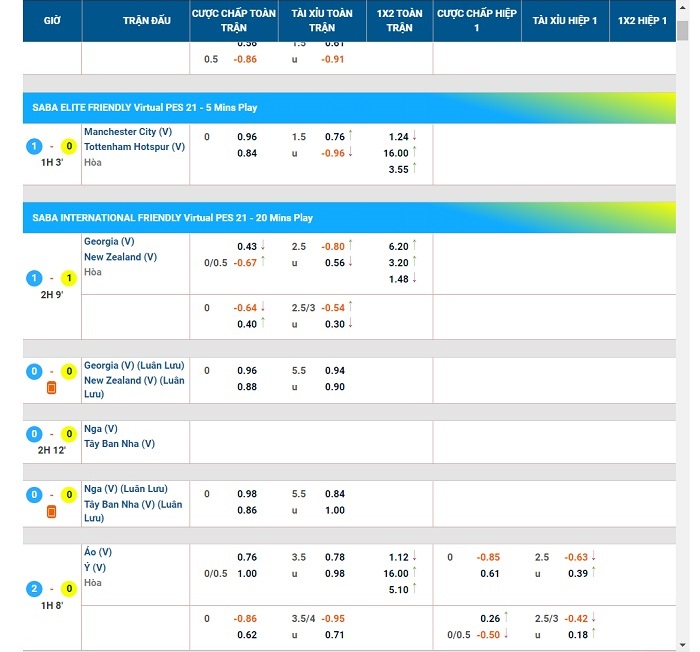
Task: Click the scrollbar down arrow
Action: click(682, 644)
